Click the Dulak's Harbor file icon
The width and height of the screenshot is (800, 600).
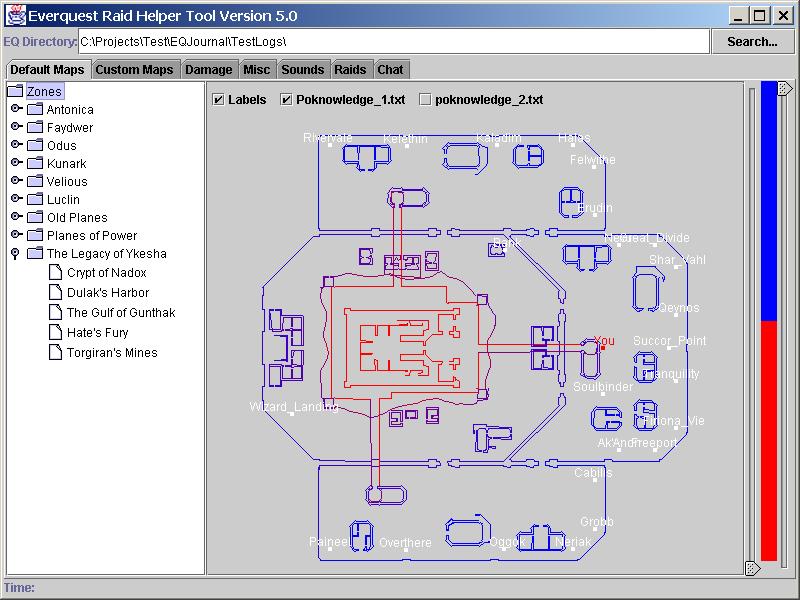click(55, 292)
